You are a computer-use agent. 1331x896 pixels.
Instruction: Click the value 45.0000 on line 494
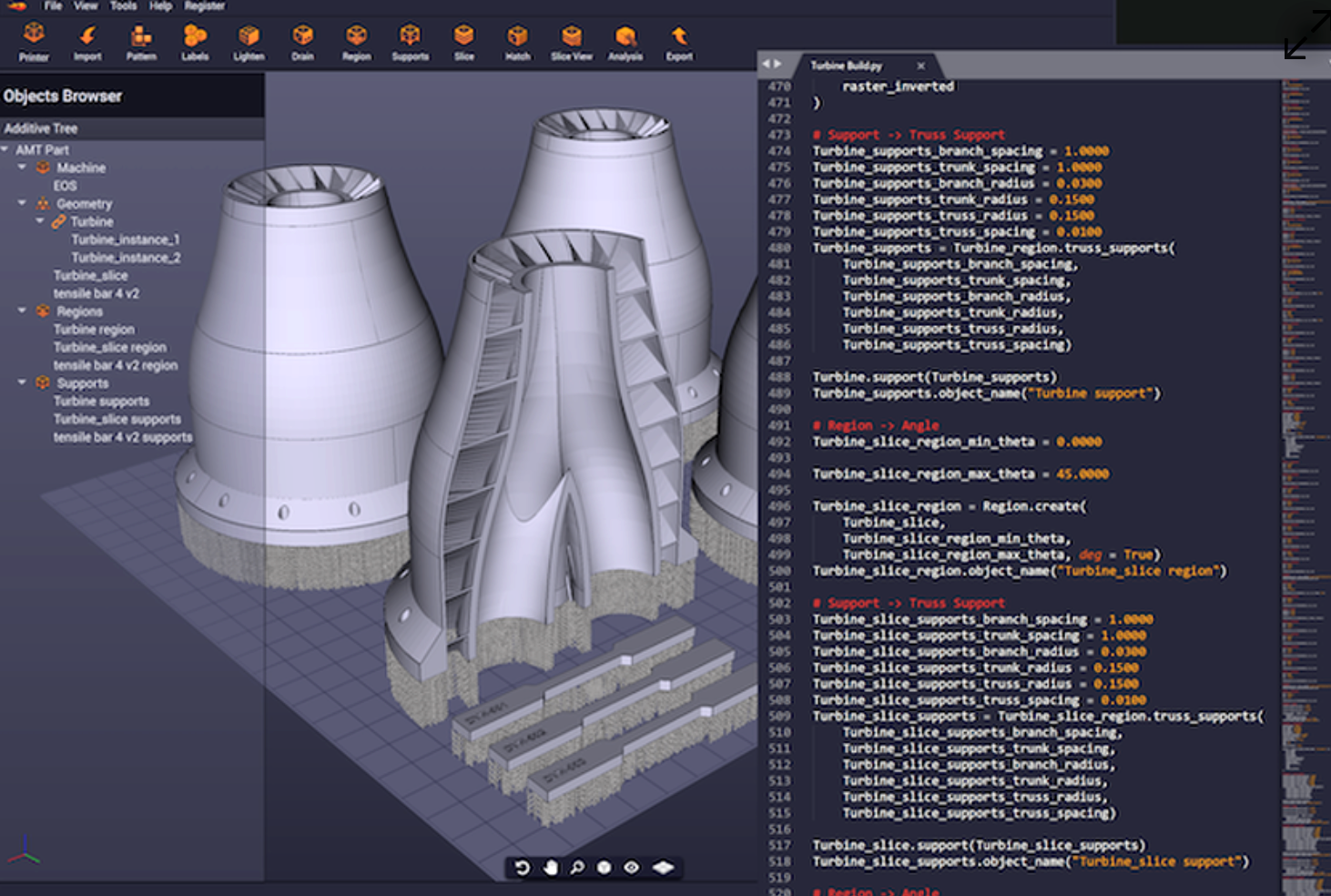(x=1082, y=473)
